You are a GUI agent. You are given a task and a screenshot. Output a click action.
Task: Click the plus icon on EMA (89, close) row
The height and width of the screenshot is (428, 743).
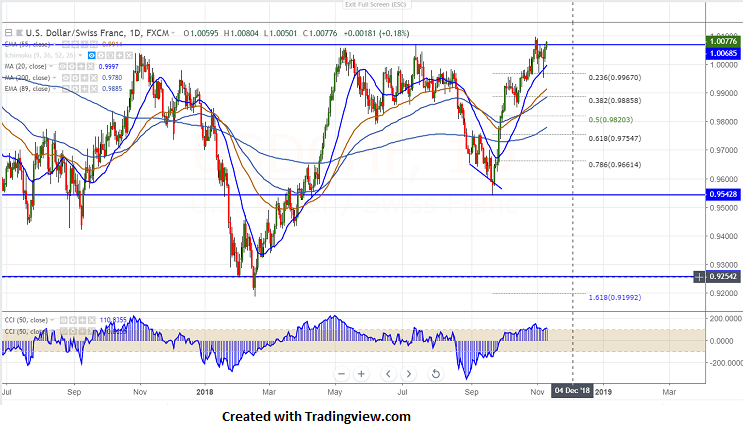(84, 89)
